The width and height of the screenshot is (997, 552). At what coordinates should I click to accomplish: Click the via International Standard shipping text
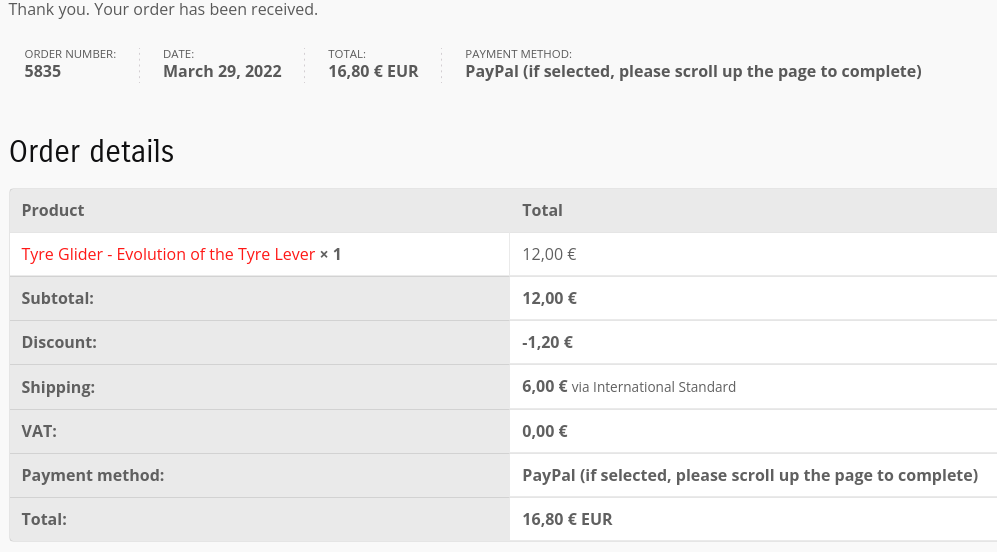(x=654, y=387)
